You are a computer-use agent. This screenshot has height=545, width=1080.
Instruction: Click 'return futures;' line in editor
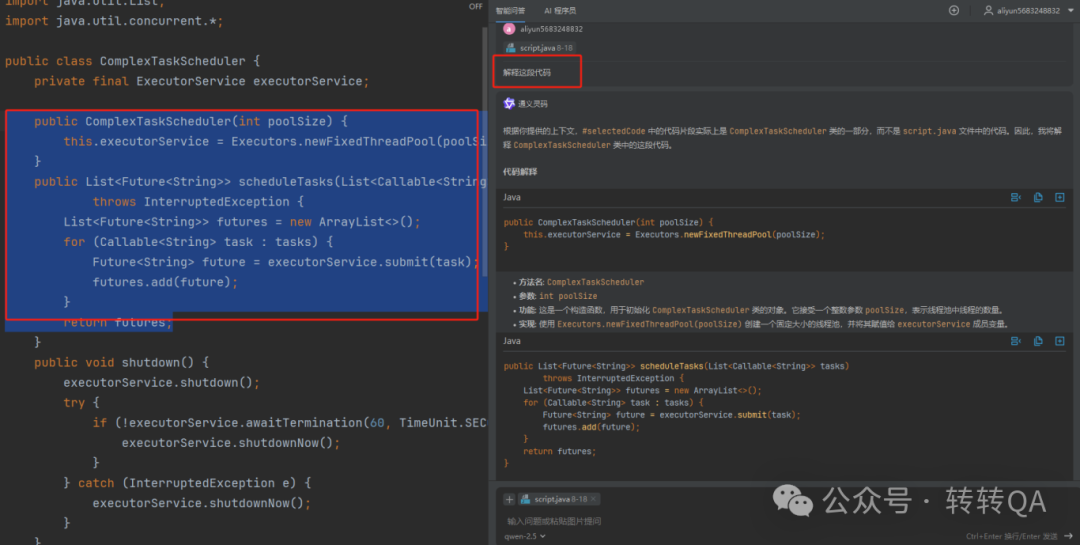pos(118,322)
